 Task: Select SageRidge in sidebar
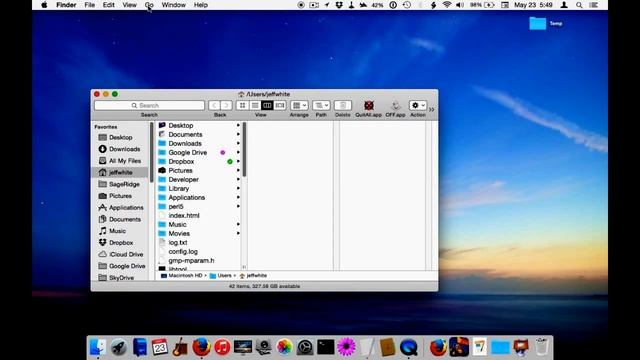click(x=124, y=184)
